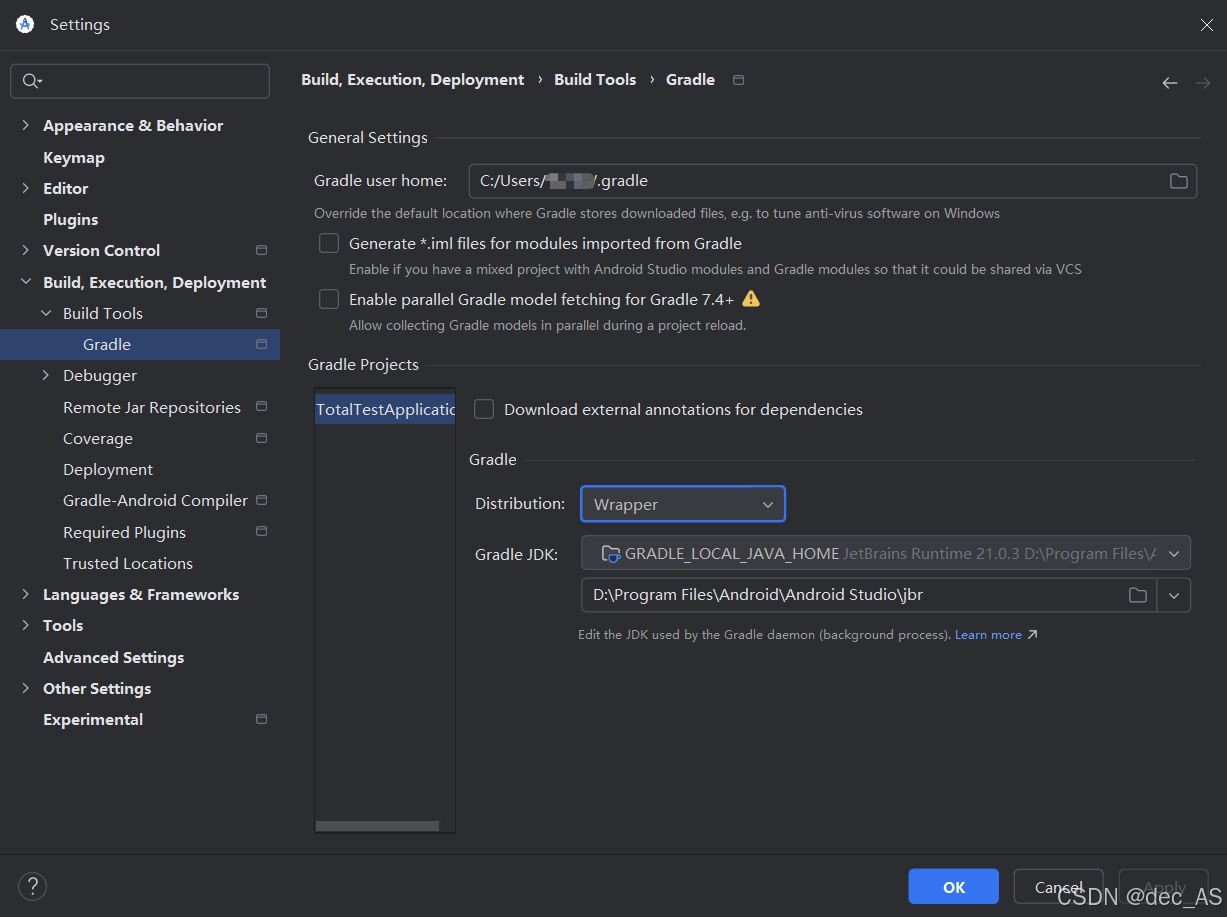The width and height of the screenshot is (1227, 917).
Task: Click the warning icon next to Gradle 7.4+
Action: point(751,298)
